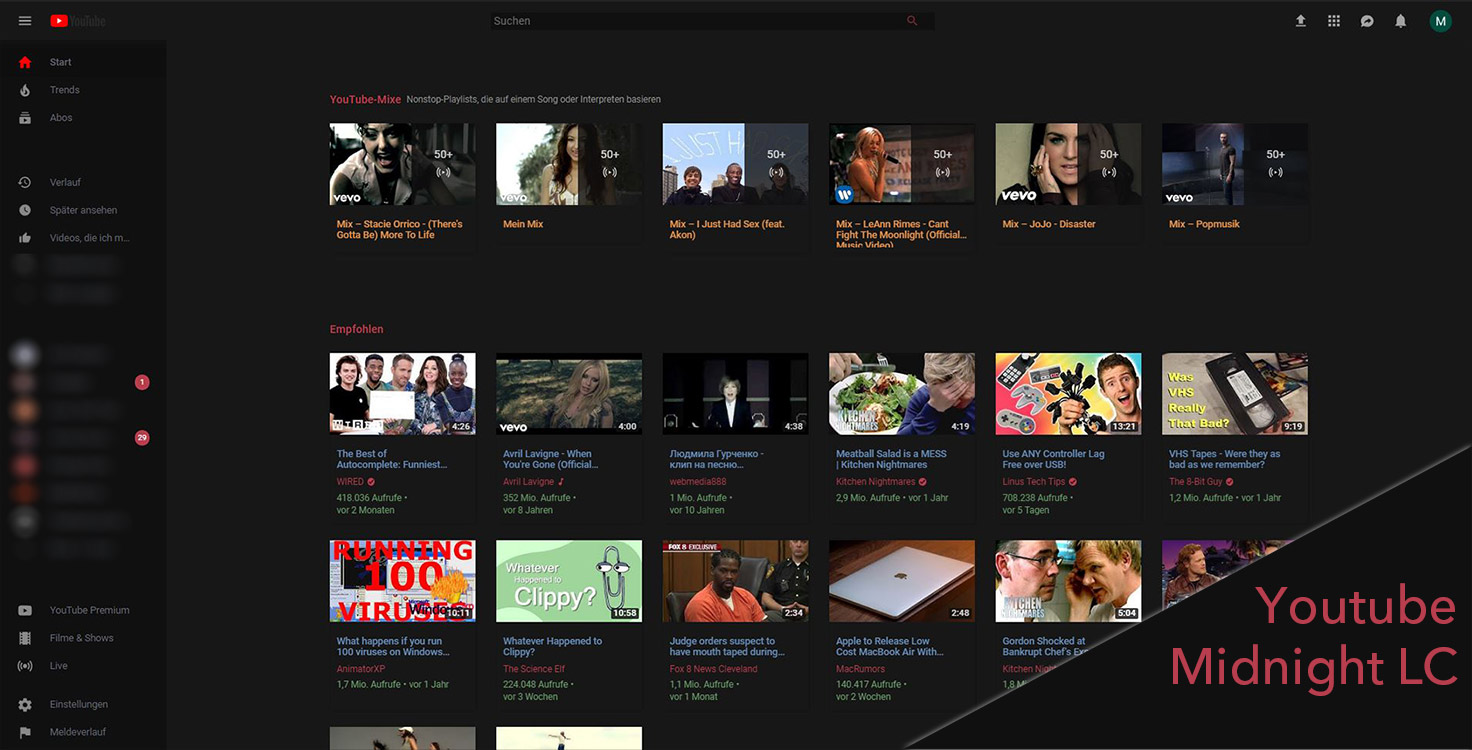1472x750 pixels.
Task: Open the Popmusik mix thumbnail
Action: pyautogui.click(x=1235, y=164)
